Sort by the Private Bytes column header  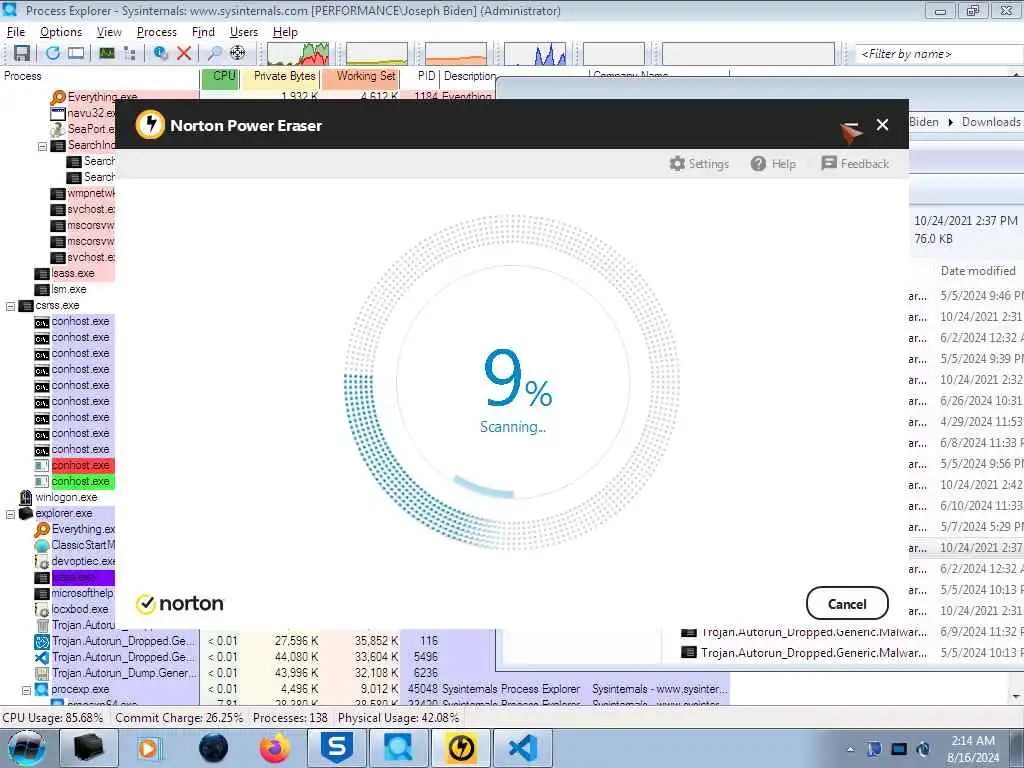pos(280,76)
